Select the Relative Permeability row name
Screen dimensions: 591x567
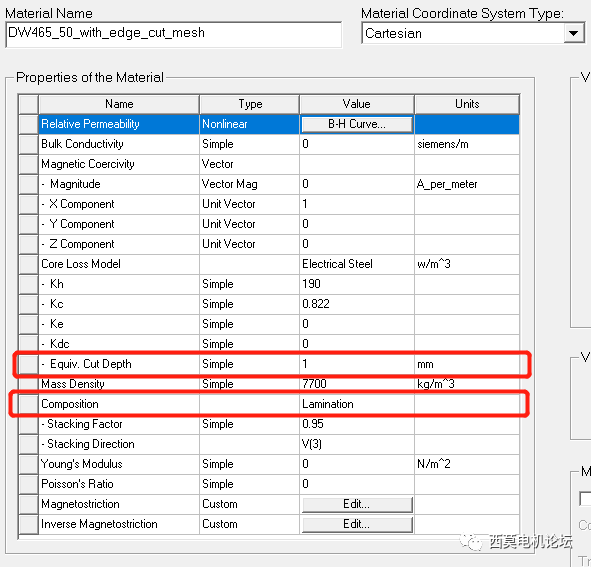click(x=119, y=124)
